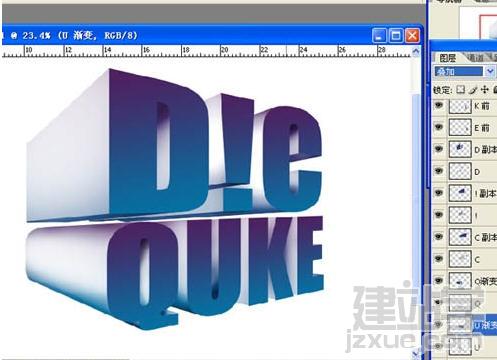Hide the E 前 layer

(x=439, y=127)
